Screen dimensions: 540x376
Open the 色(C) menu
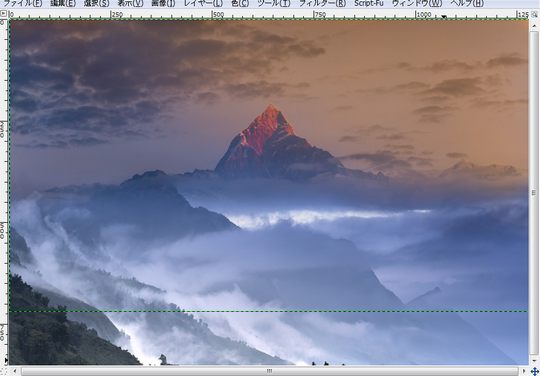pos(240,3)
